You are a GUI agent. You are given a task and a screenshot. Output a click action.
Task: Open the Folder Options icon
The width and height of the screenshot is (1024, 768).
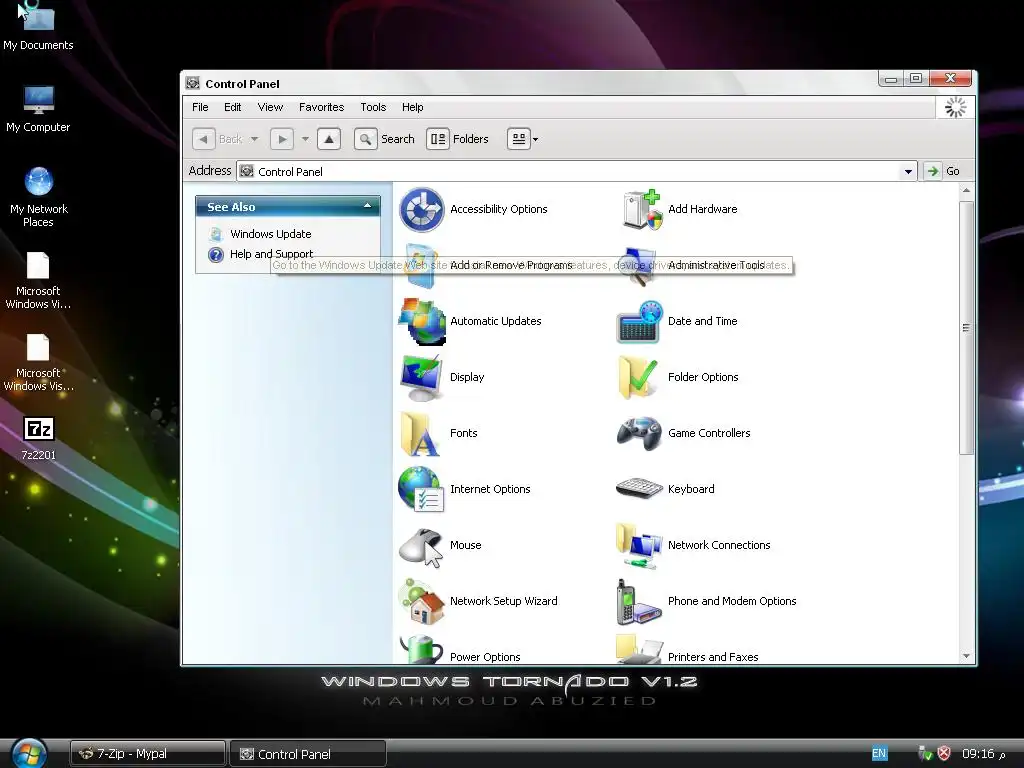638,377
